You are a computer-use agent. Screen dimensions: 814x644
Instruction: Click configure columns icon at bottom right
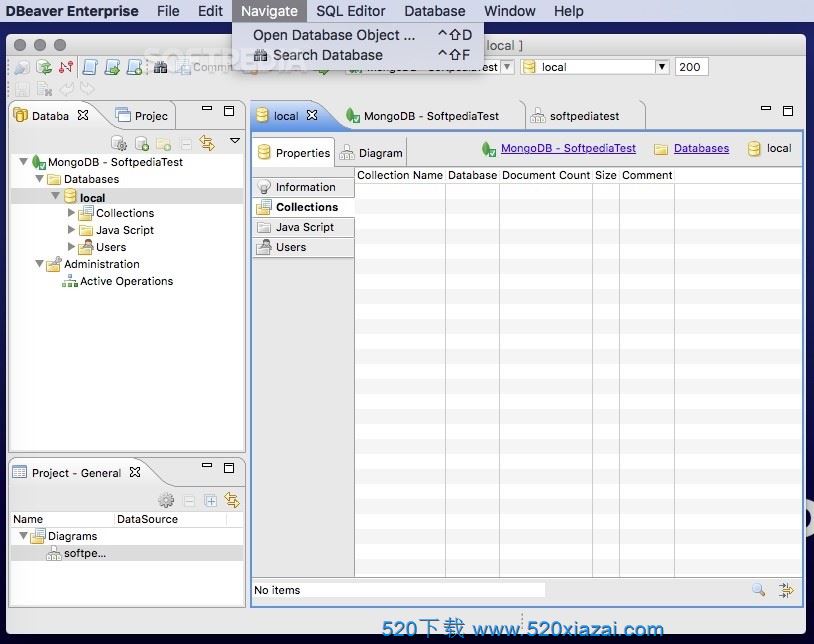pos(786,590)
